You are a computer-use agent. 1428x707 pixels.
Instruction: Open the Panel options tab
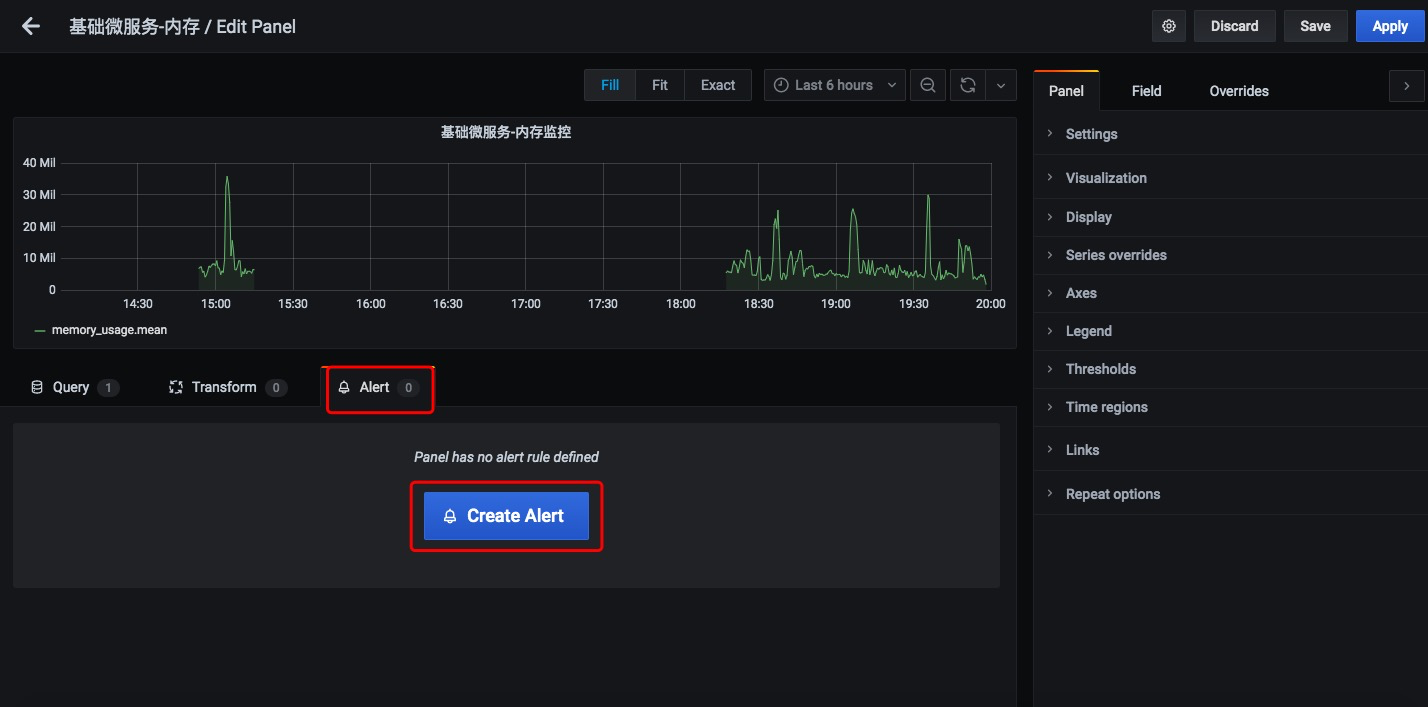tap(1066, 91)
